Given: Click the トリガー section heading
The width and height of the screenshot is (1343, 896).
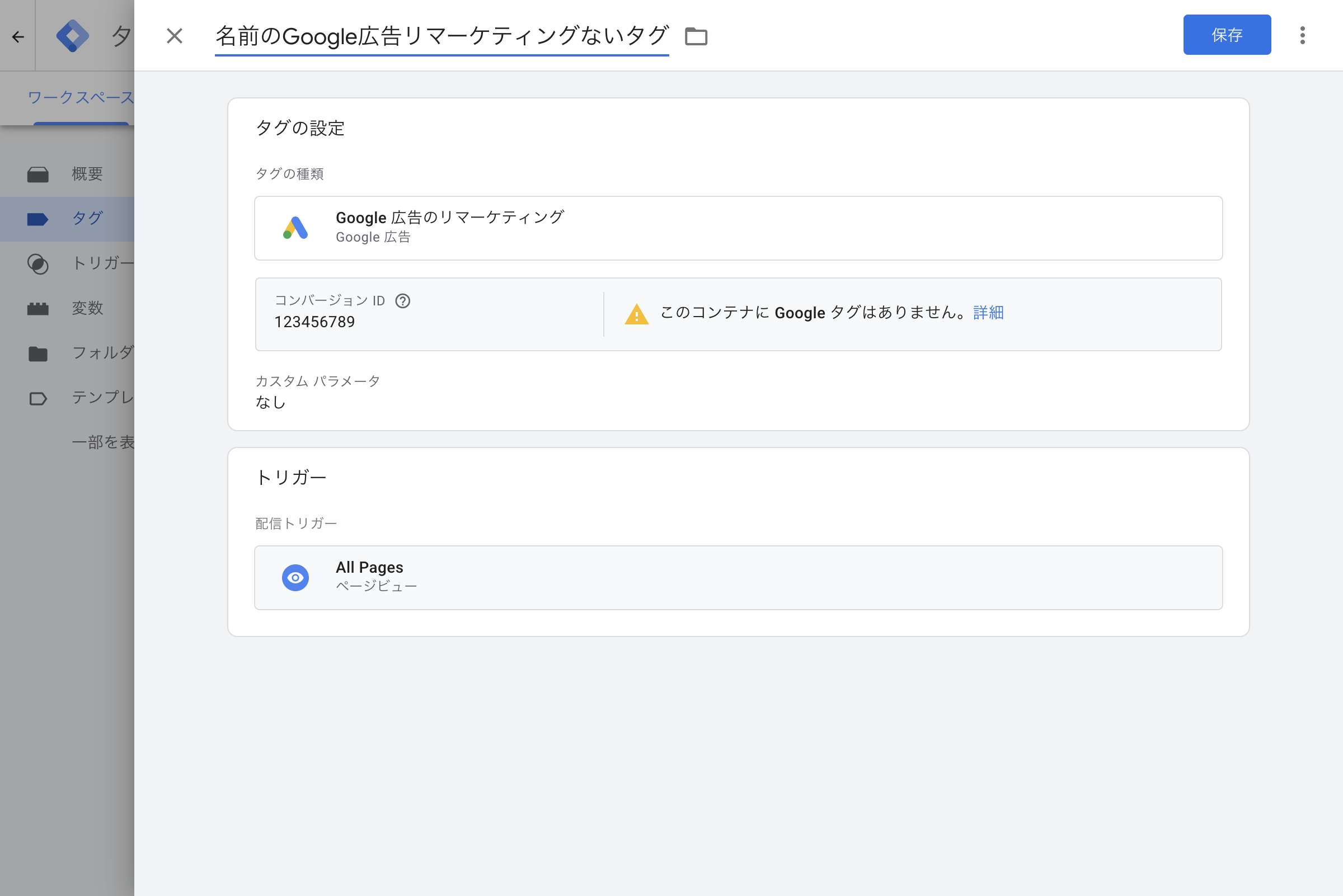Looking at the screenshot, I should tap(290, 477).
